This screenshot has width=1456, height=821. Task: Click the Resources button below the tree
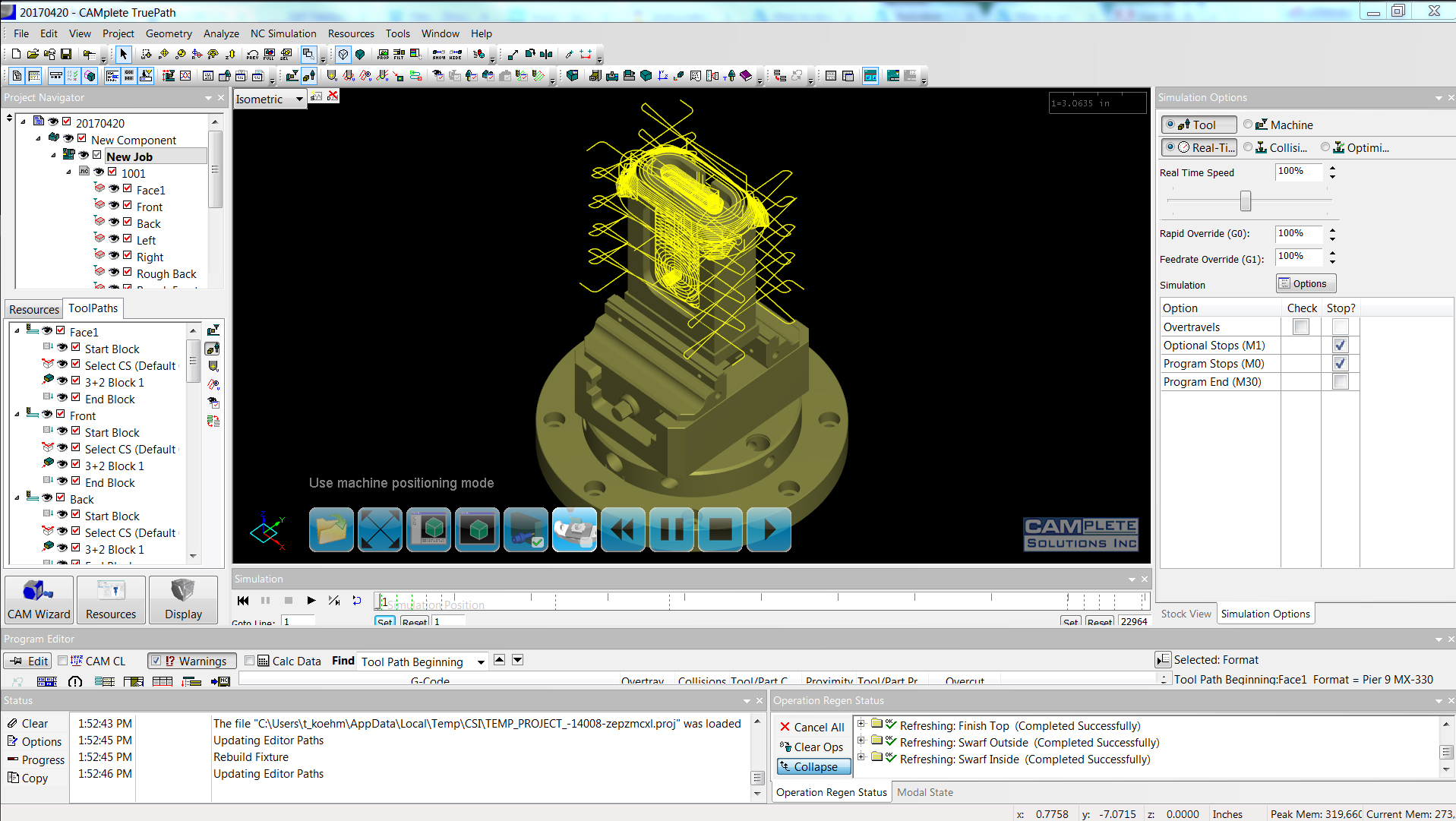(x=111, y=599)
